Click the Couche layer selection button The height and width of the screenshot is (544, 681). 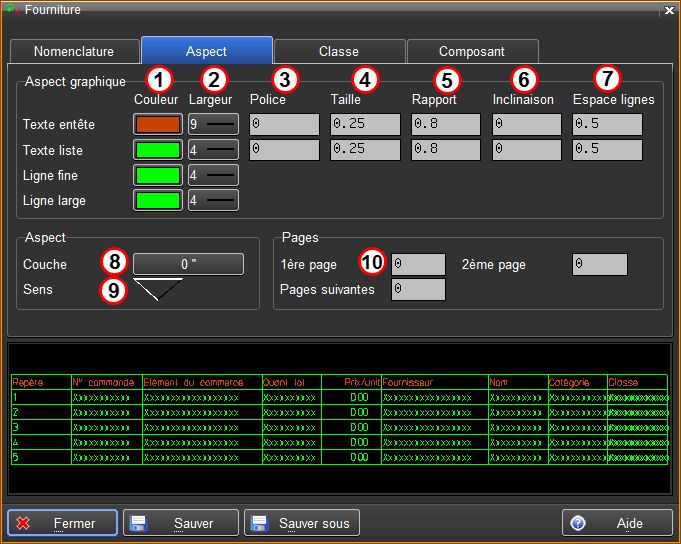[189, 264]
